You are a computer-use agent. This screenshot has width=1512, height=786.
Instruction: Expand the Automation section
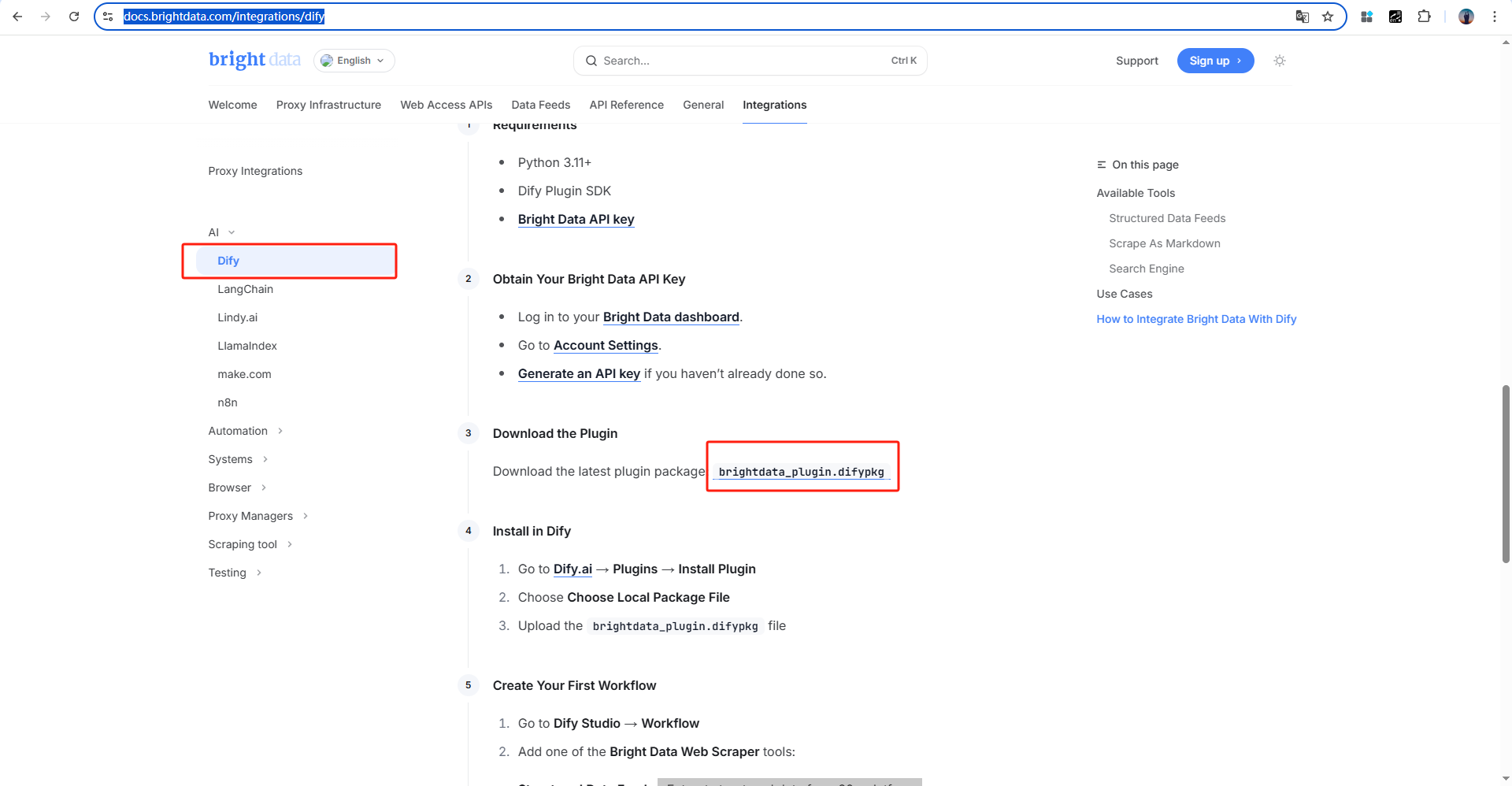245,431
